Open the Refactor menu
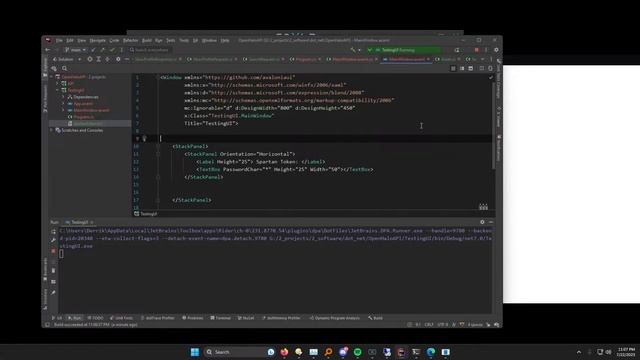This screenshot has width=640, height=360. pyautogui.click(x=131, y=40)
